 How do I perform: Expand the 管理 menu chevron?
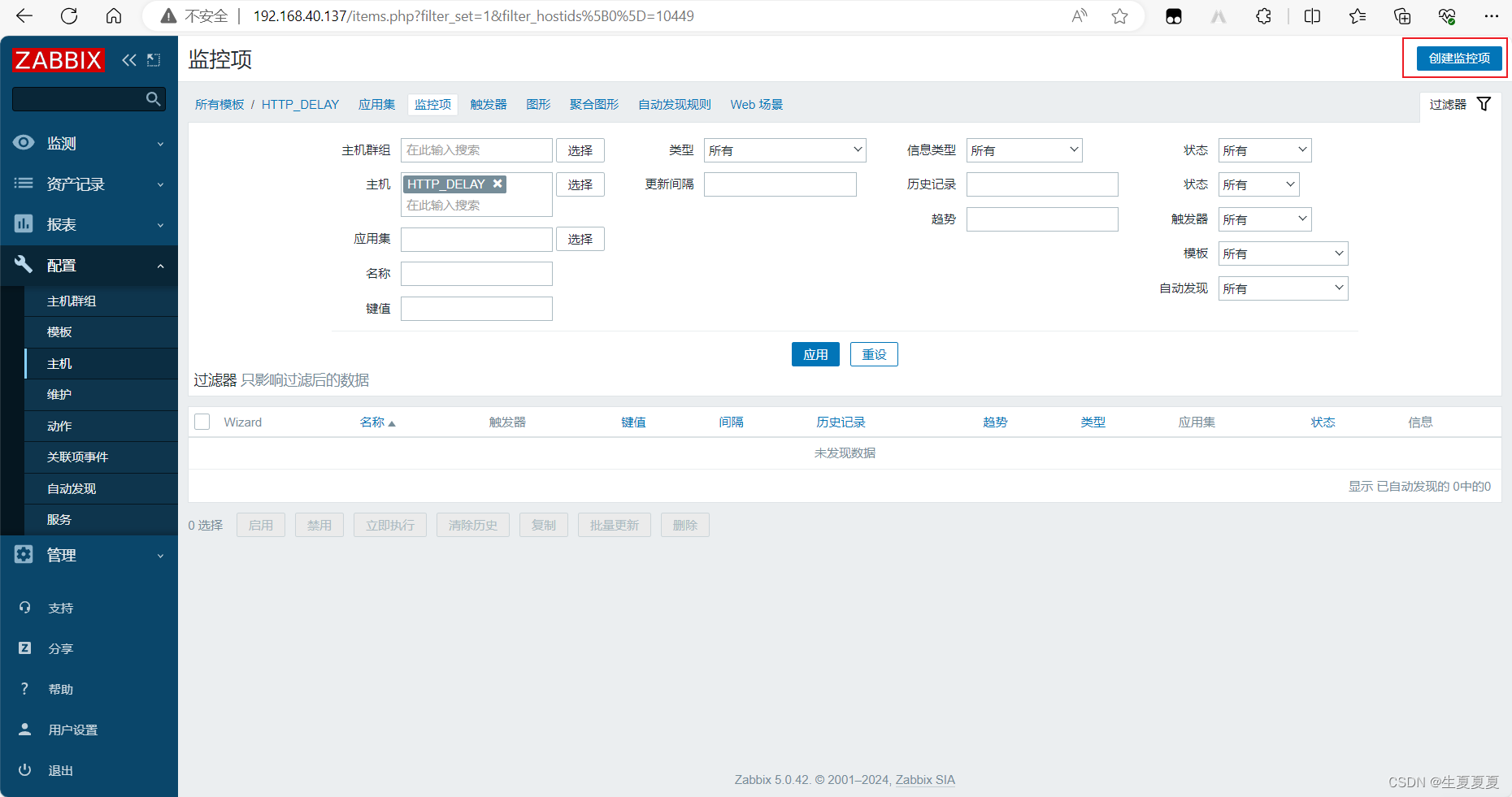pyautogui.click(x=160, y=556)
